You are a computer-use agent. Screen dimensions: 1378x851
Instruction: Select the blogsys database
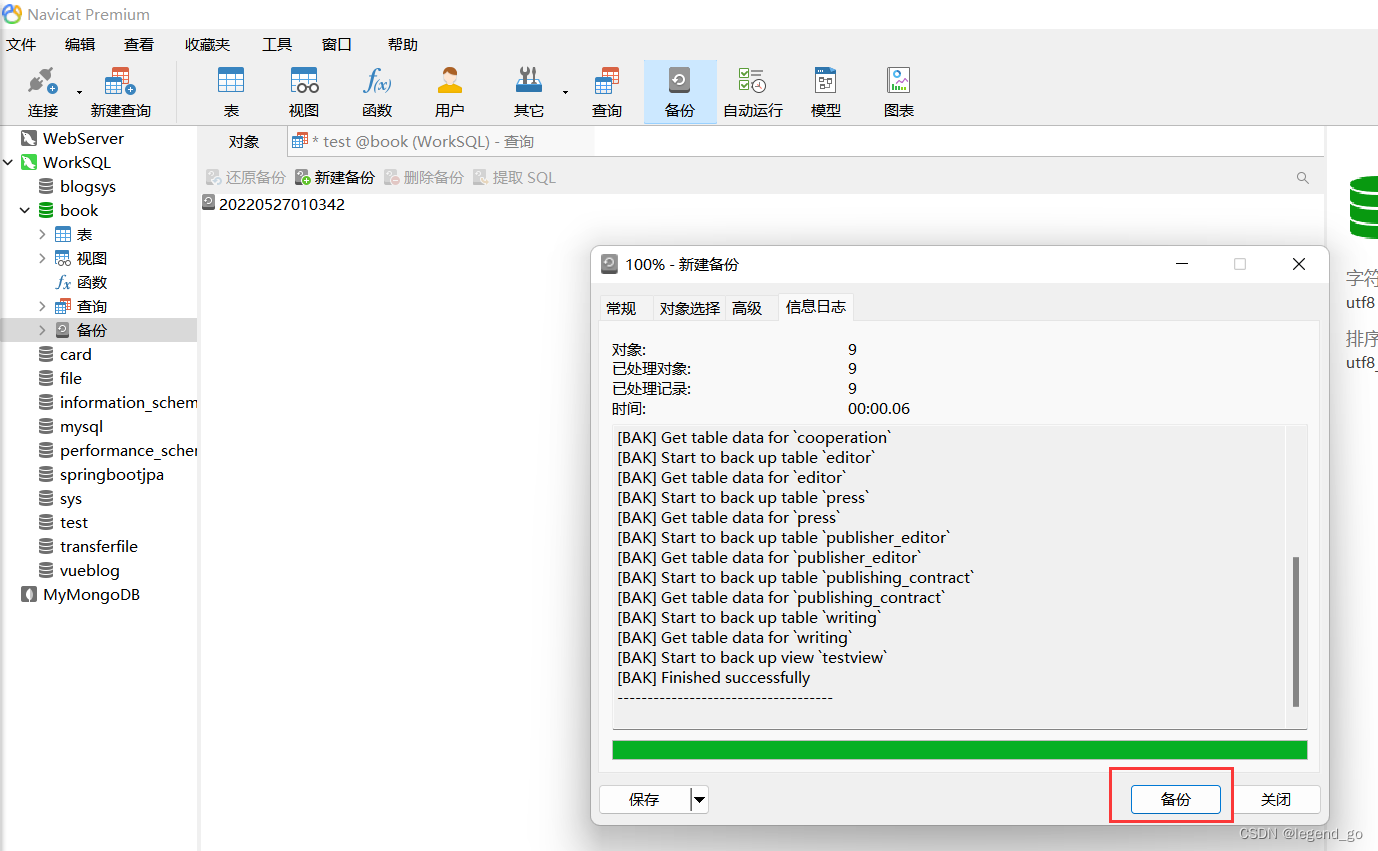pos(87,186)
